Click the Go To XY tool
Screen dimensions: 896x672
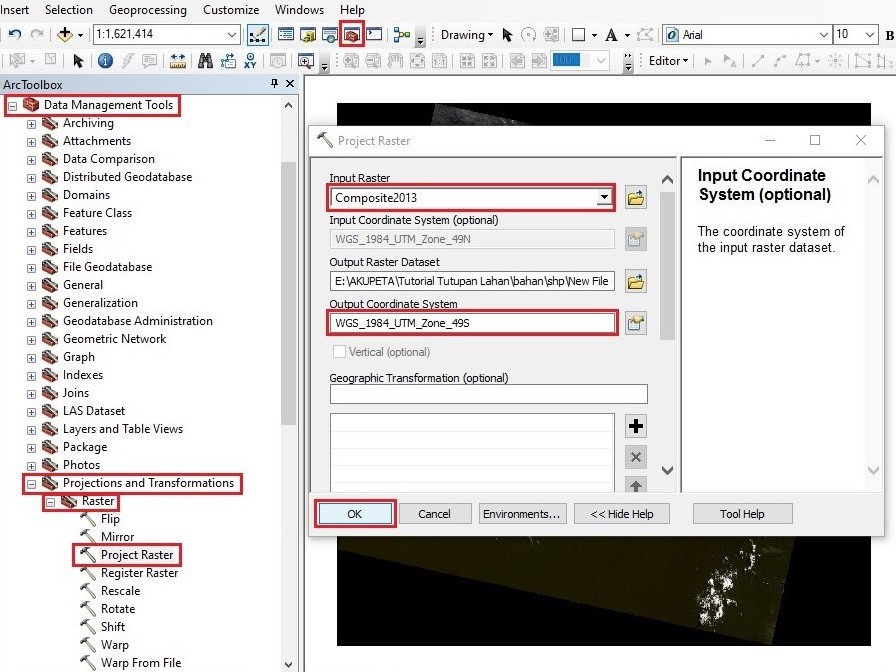coord(250,61)
